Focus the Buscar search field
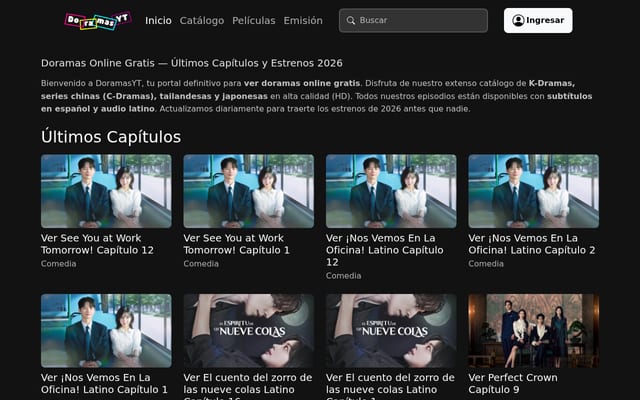640x400 pixels. click(413, 20)
